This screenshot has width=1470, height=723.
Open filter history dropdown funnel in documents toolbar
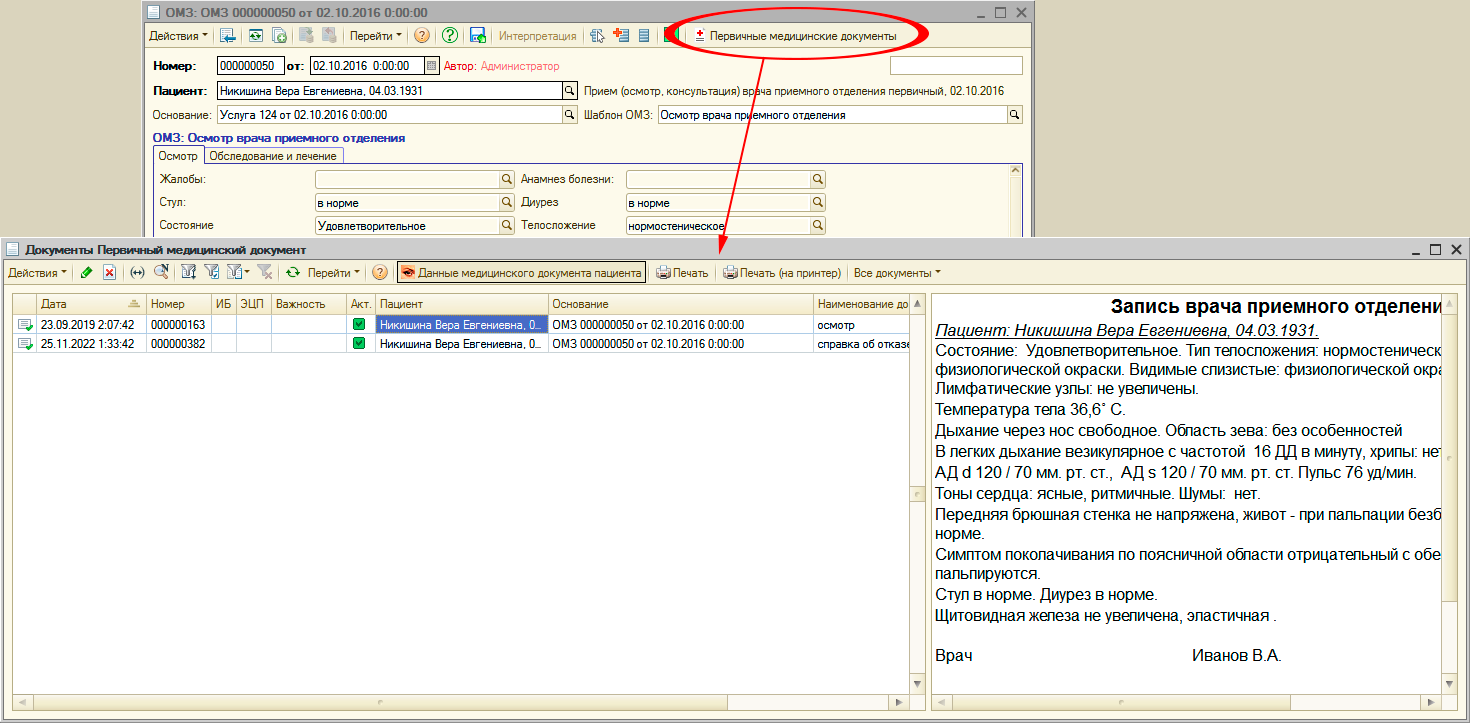(x=237, y=272)
